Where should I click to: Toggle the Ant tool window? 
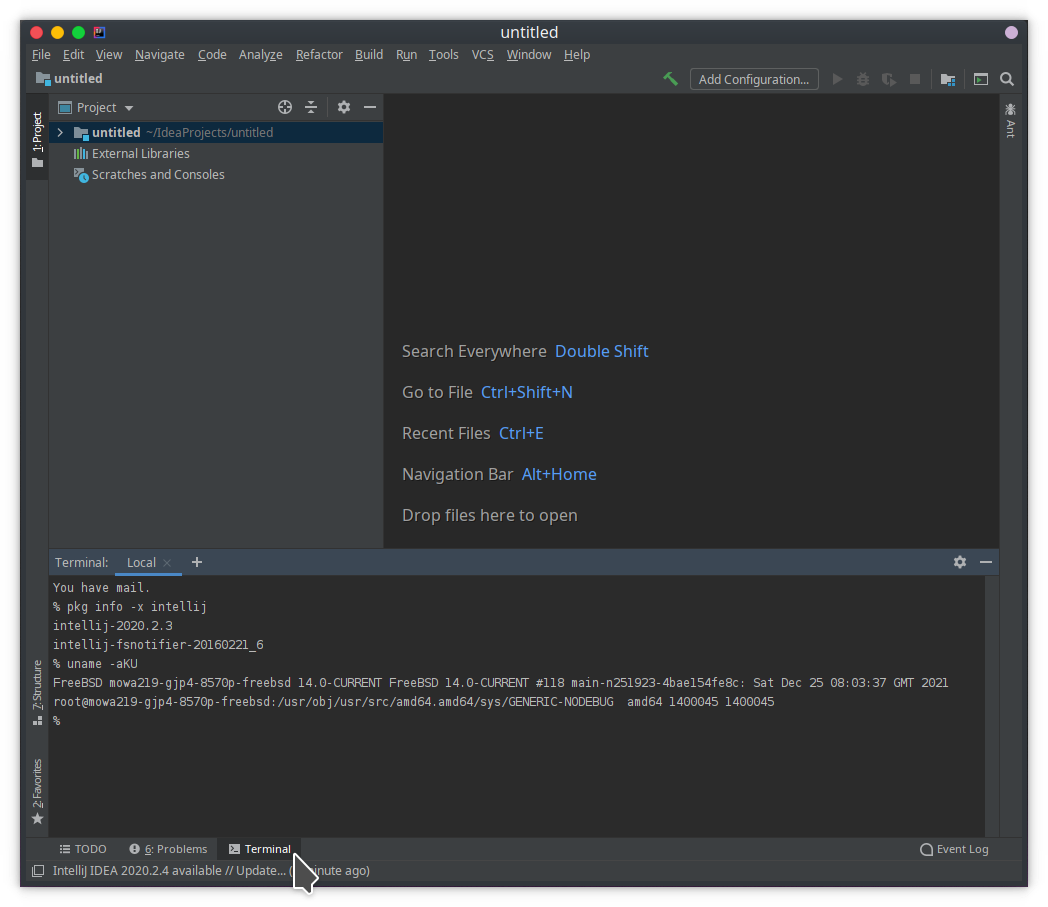[x=1010, y=120]
